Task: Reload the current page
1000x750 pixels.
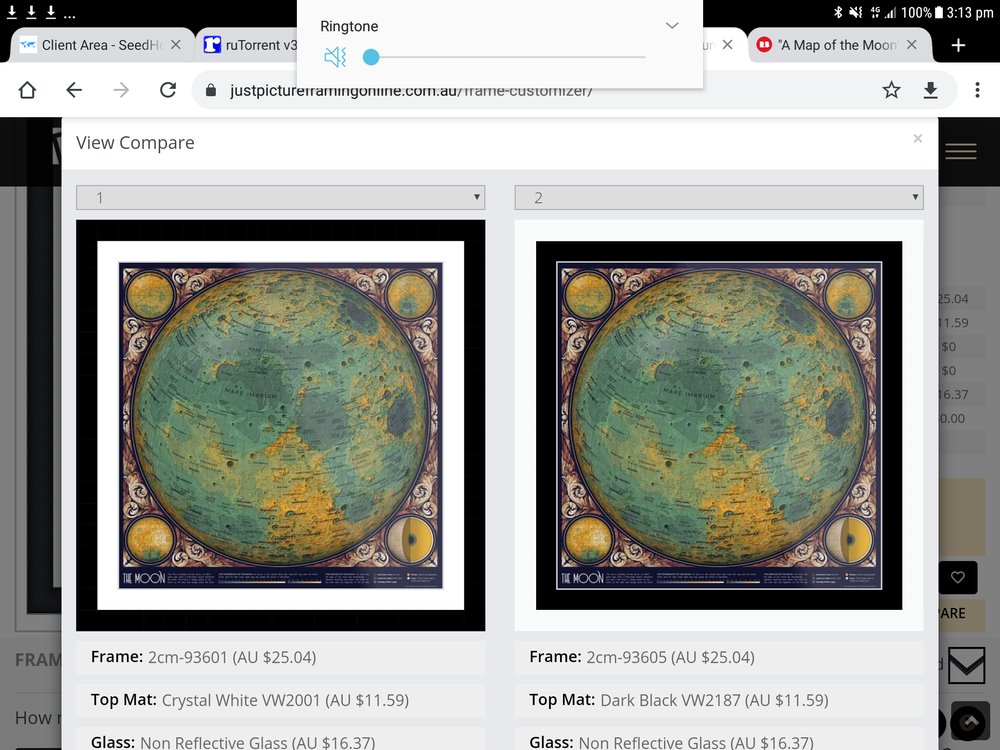Action: point(168,90)
